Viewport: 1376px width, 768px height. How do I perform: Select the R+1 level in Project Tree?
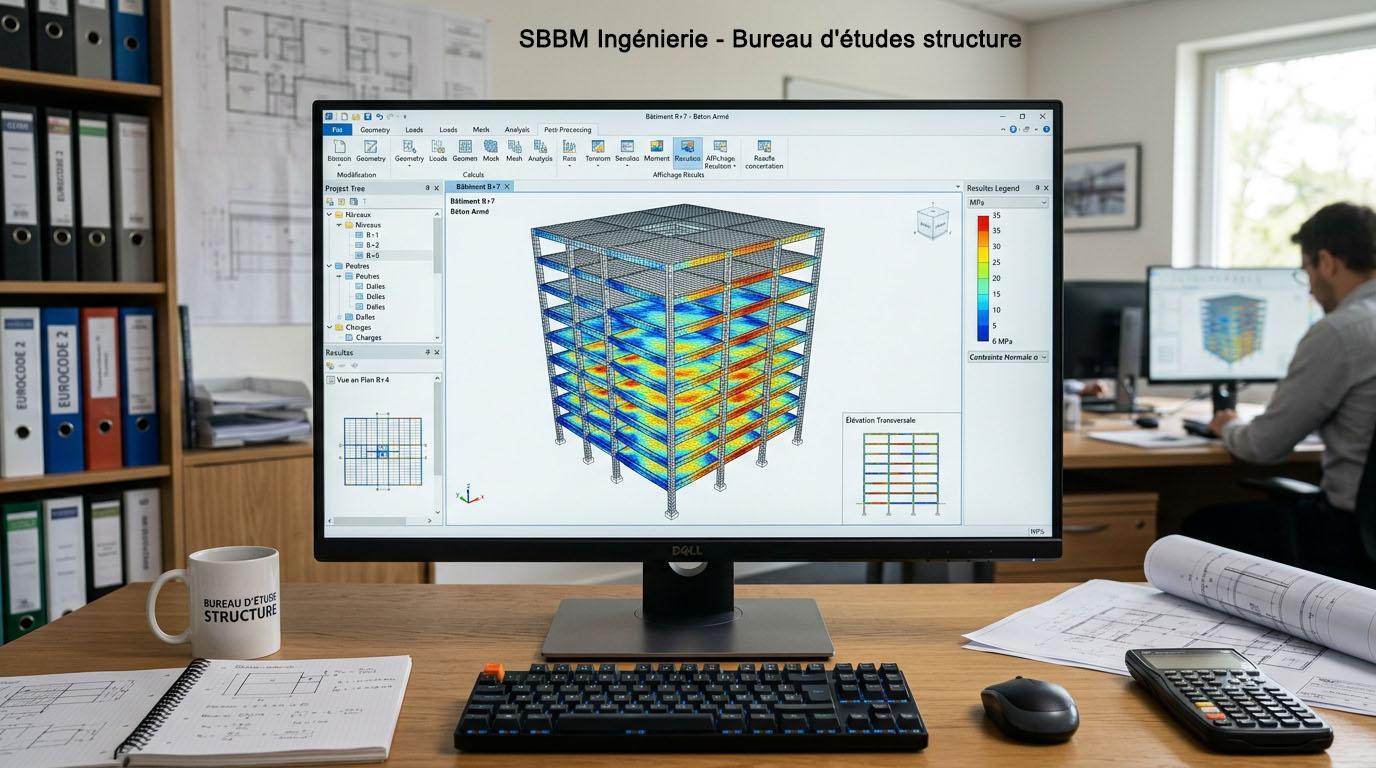[x=366, y=235]
